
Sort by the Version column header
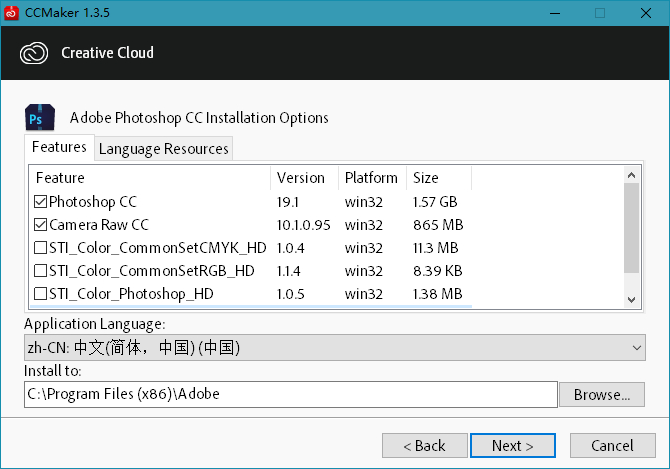click(x=304, y=178)
